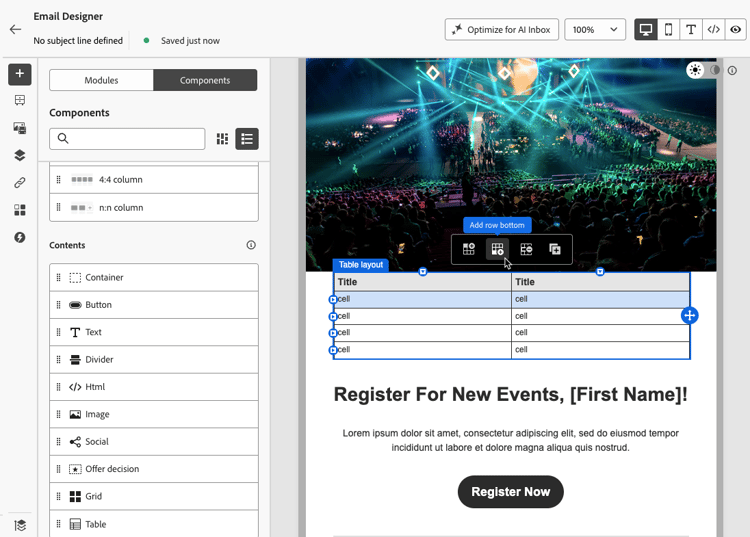This screenshot has height=537, width=750.
Task: Click the duplicate row table icon
Action: [555, 249]
